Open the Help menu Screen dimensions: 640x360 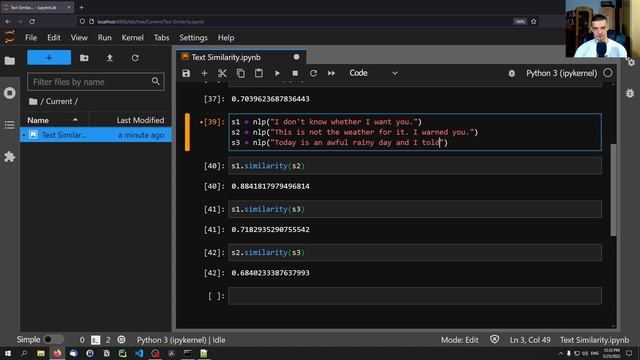226,38
